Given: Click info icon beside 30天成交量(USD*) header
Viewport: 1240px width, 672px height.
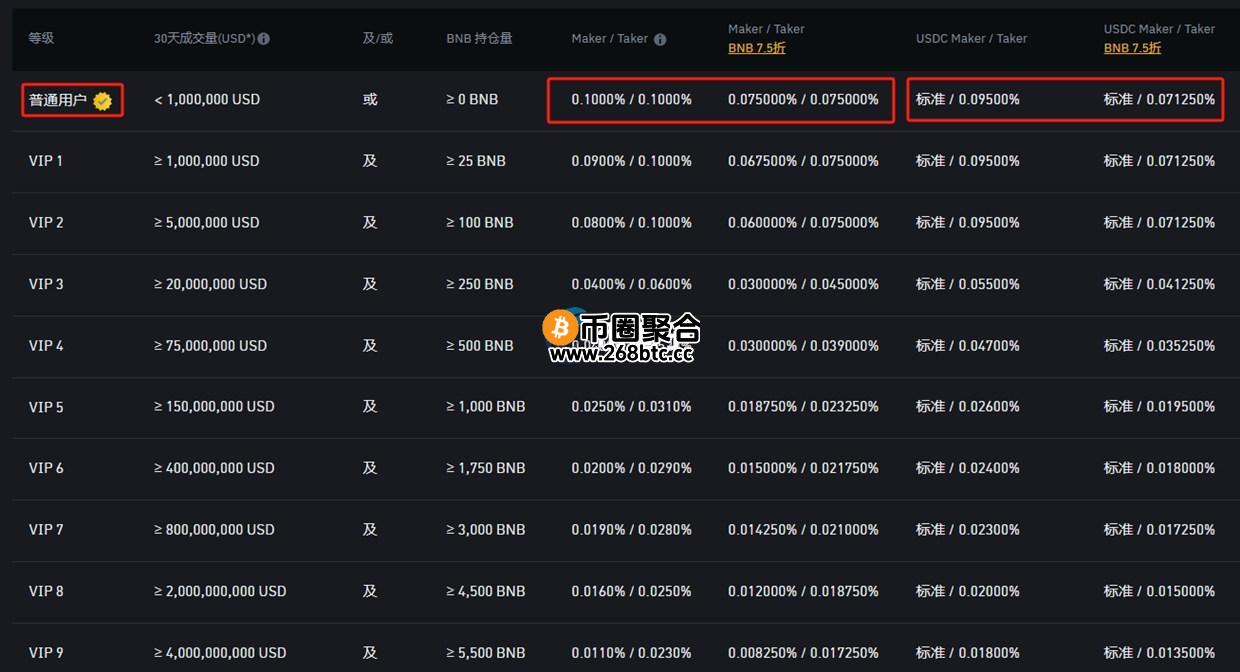Looking at the screenshot, I should pos(263,39).
